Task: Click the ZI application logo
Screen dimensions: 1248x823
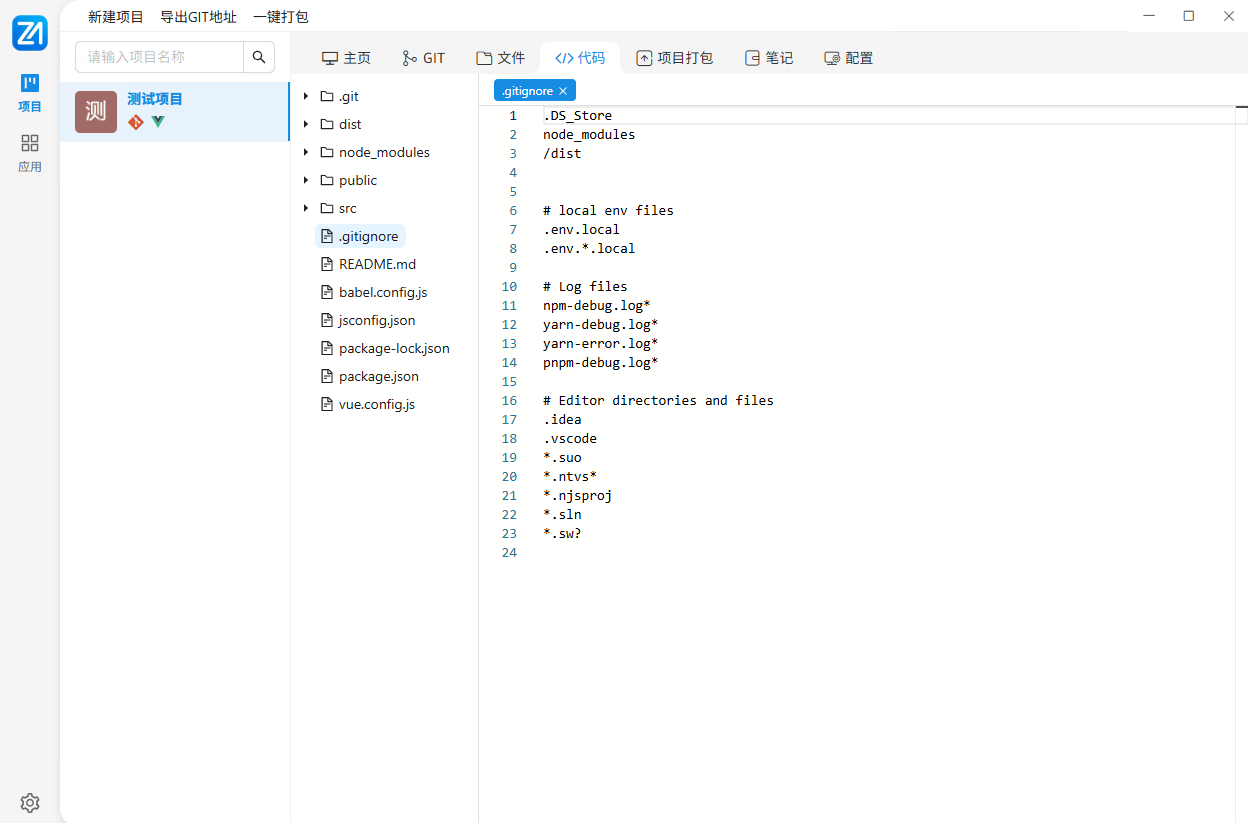Action: tap(30, 33)
